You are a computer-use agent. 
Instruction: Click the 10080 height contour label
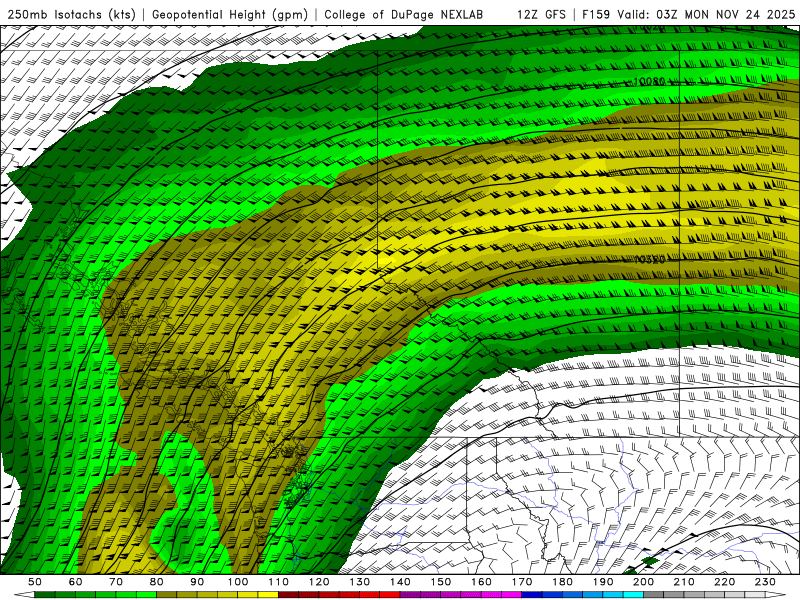click(x=649, y=82)
